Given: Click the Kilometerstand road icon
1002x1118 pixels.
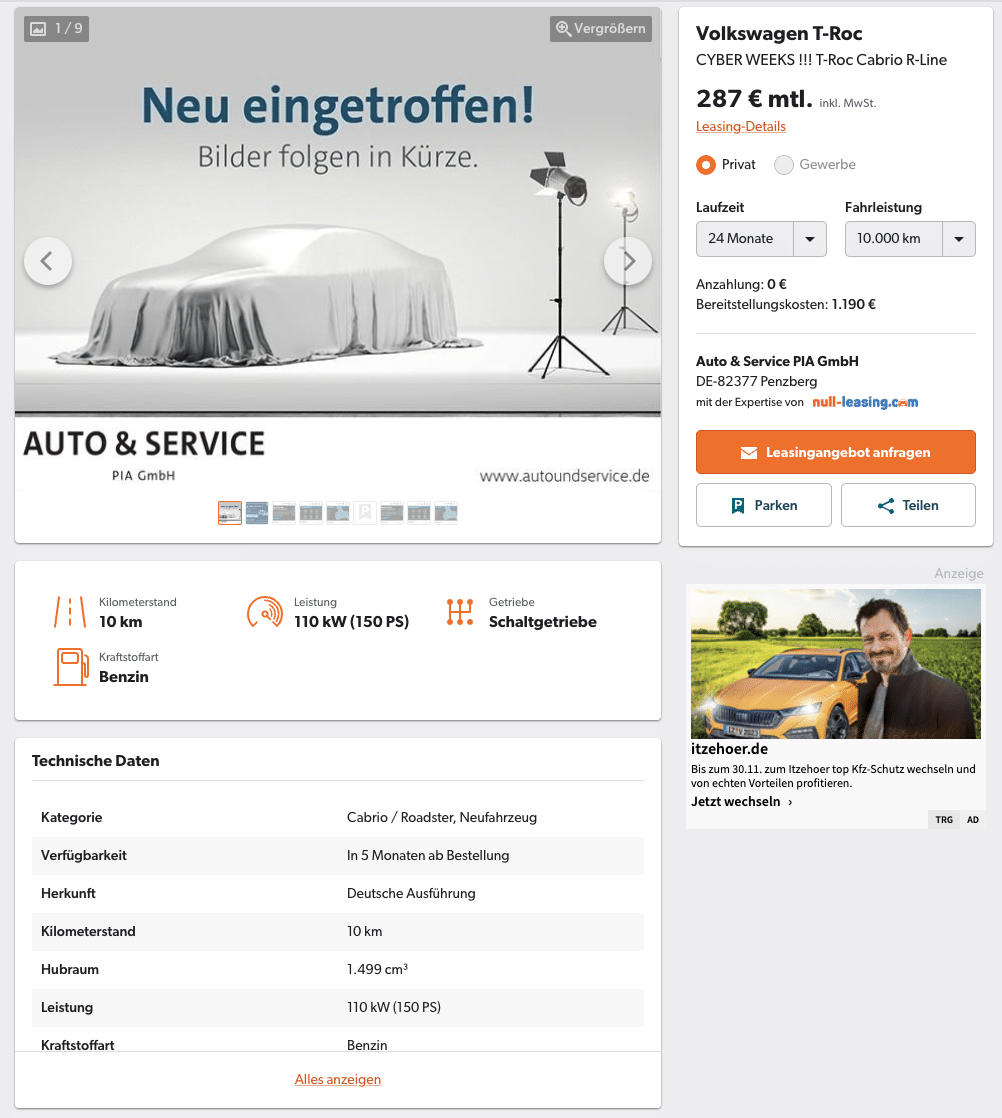Looking at the screenshot, I should pos(70,612).
